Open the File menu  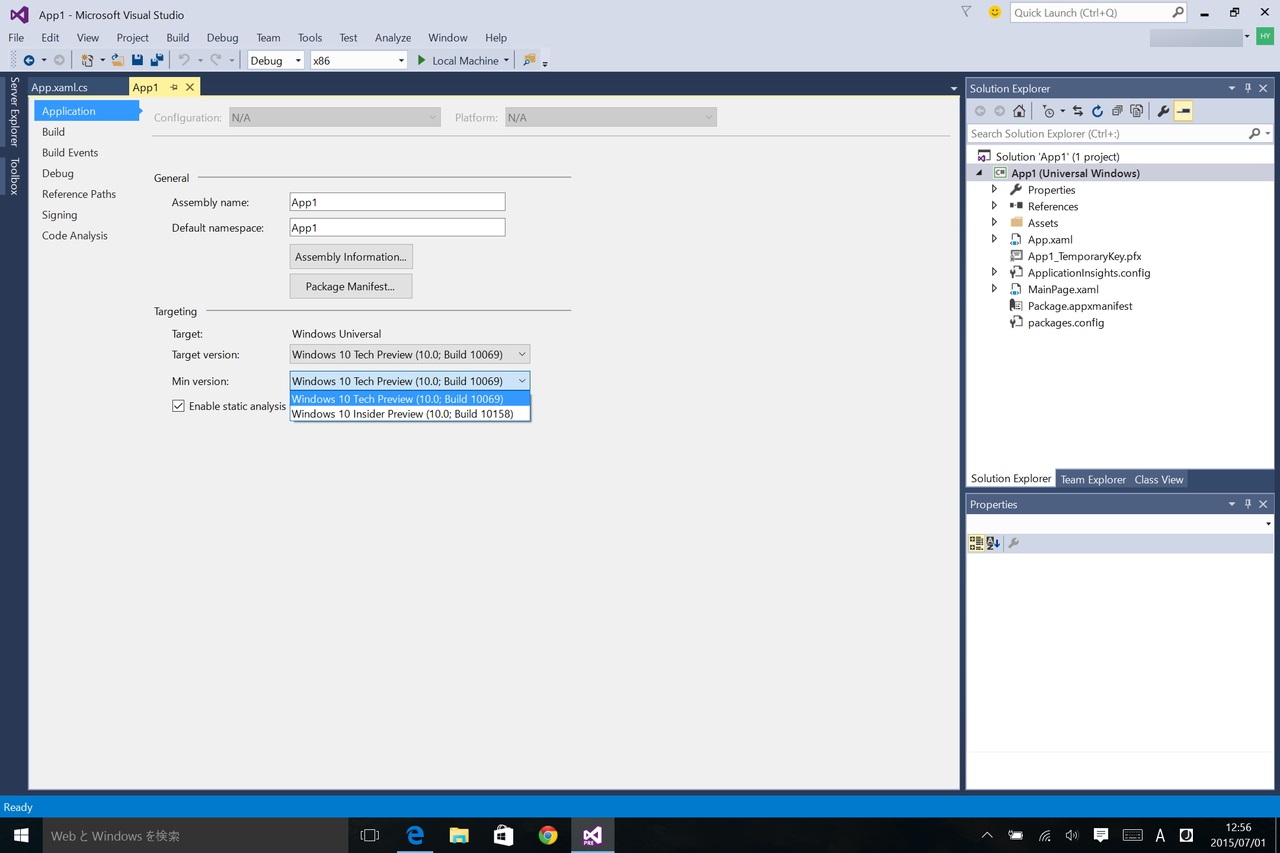[x=16, y=38]
